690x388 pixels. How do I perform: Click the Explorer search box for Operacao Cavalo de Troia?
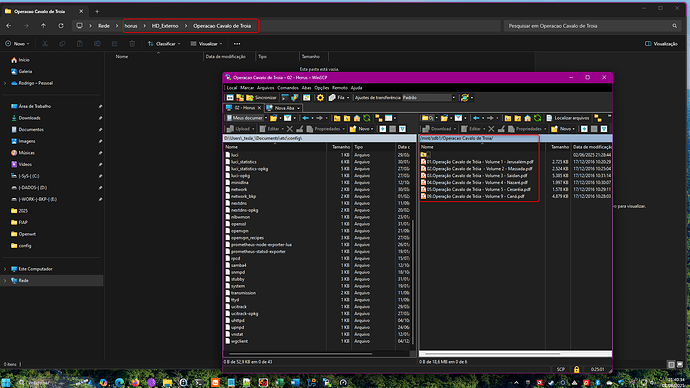[591, 26]
